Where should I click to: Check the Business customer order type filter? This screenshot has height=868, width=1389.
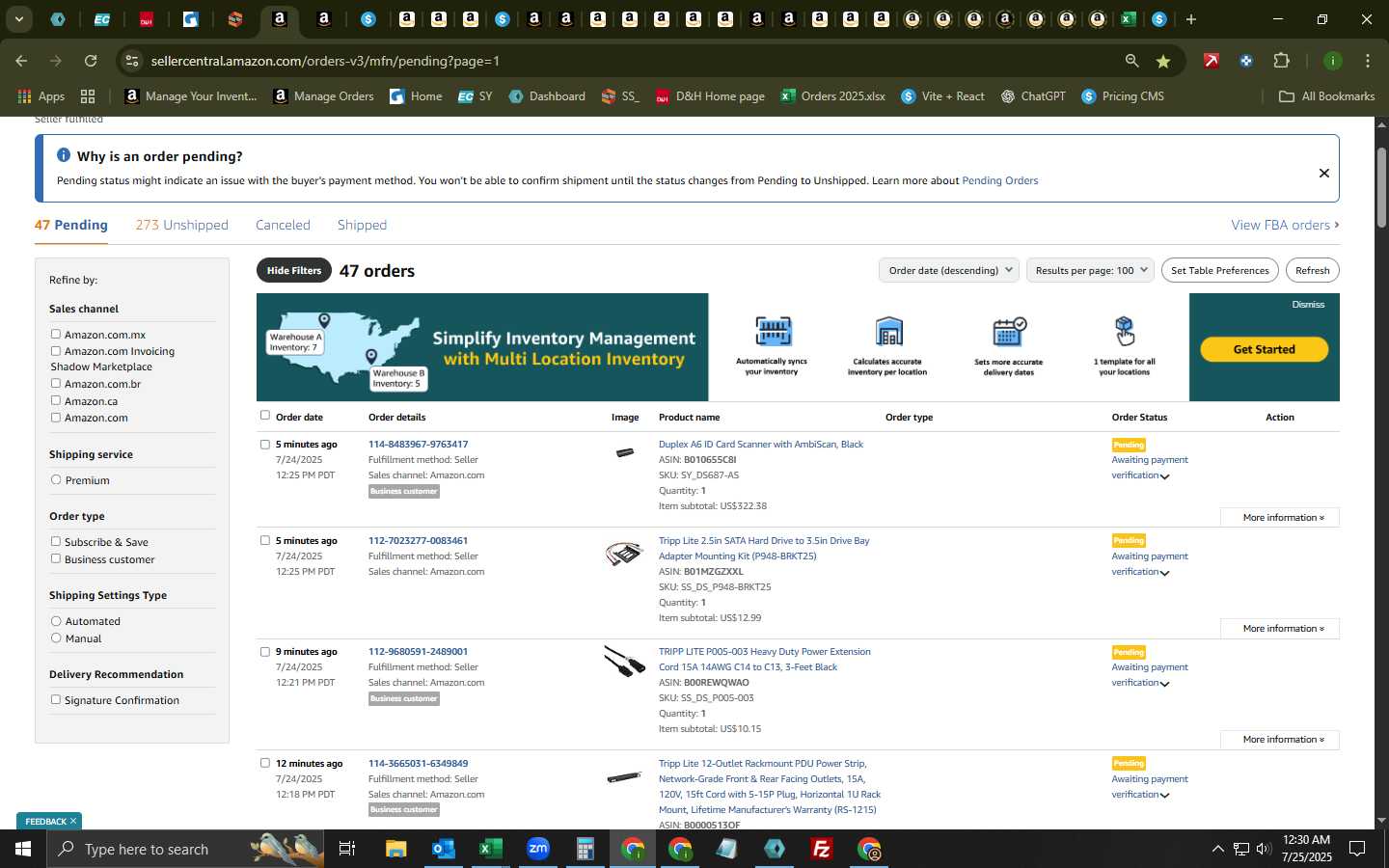click(x=56, y=558)
